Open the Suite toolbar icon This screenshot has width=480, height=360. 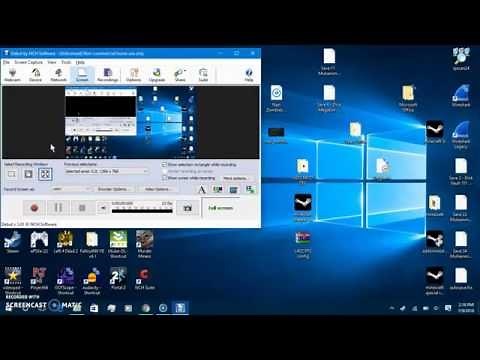click(x=203, y=75)
